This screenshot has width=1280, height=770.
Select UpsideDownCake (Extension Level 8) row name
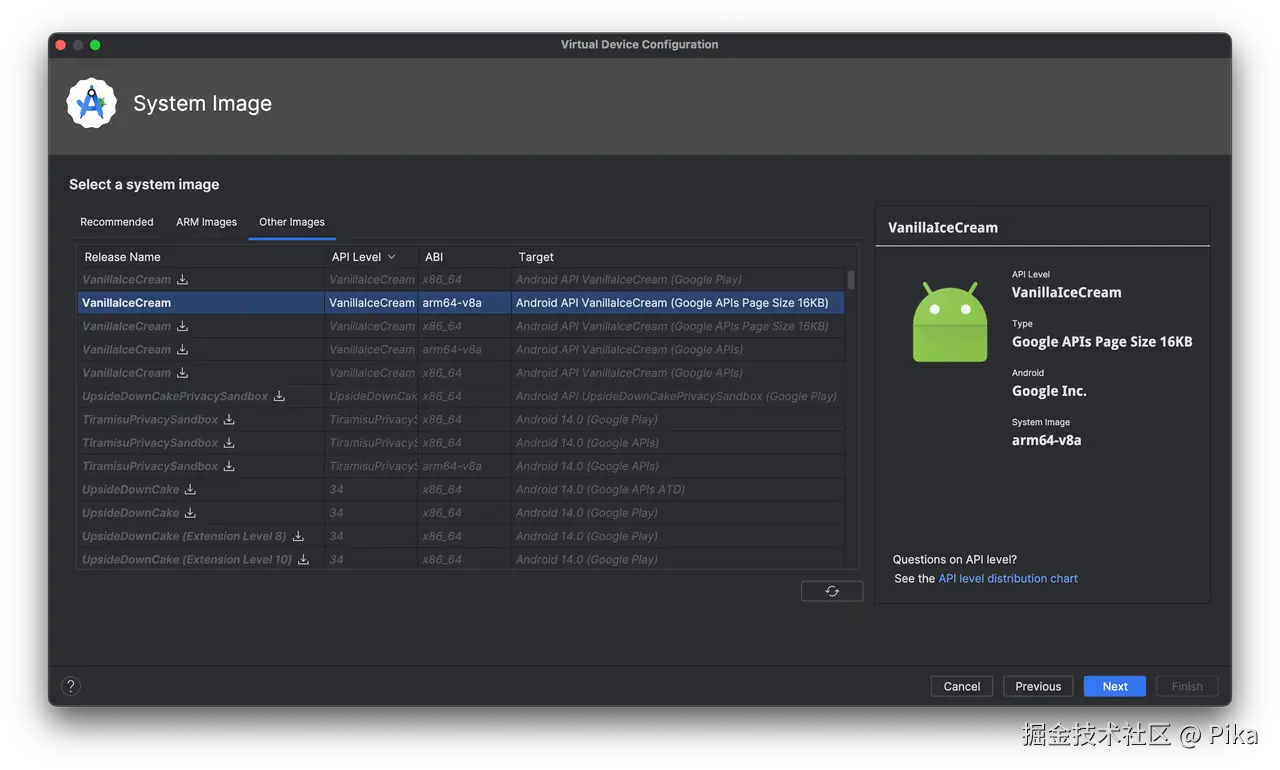pos(184,536)
